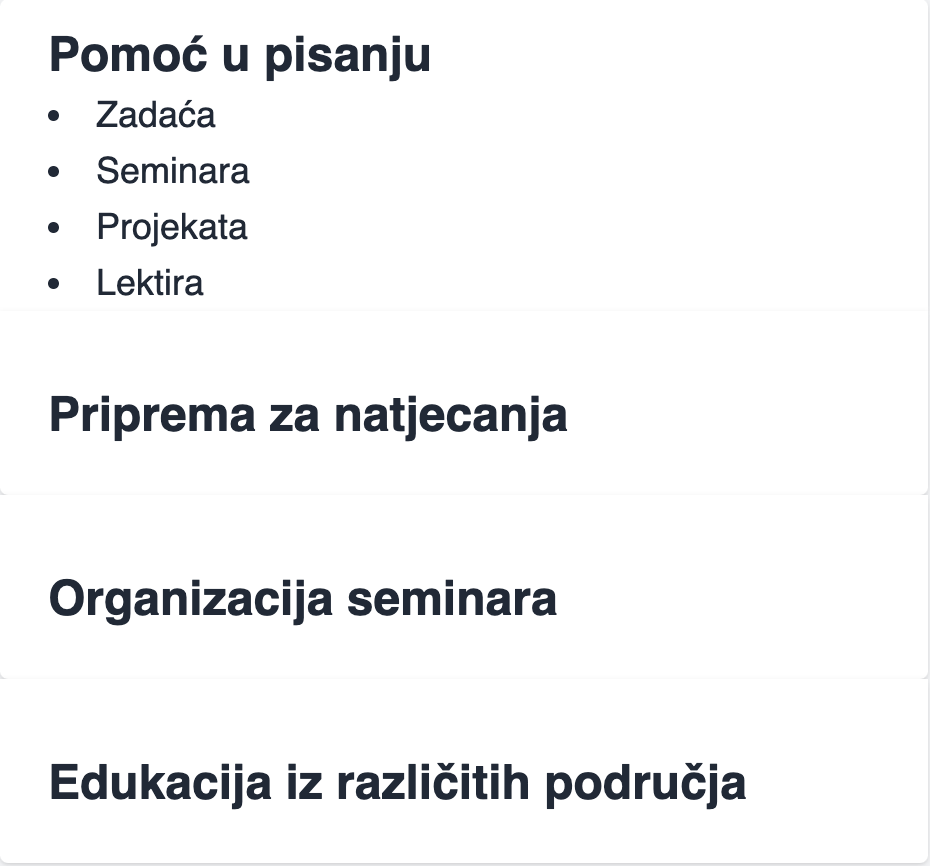930x866 pixels.
Task: Click the word "pisanju" in first heading
Action: coord(347,57)
